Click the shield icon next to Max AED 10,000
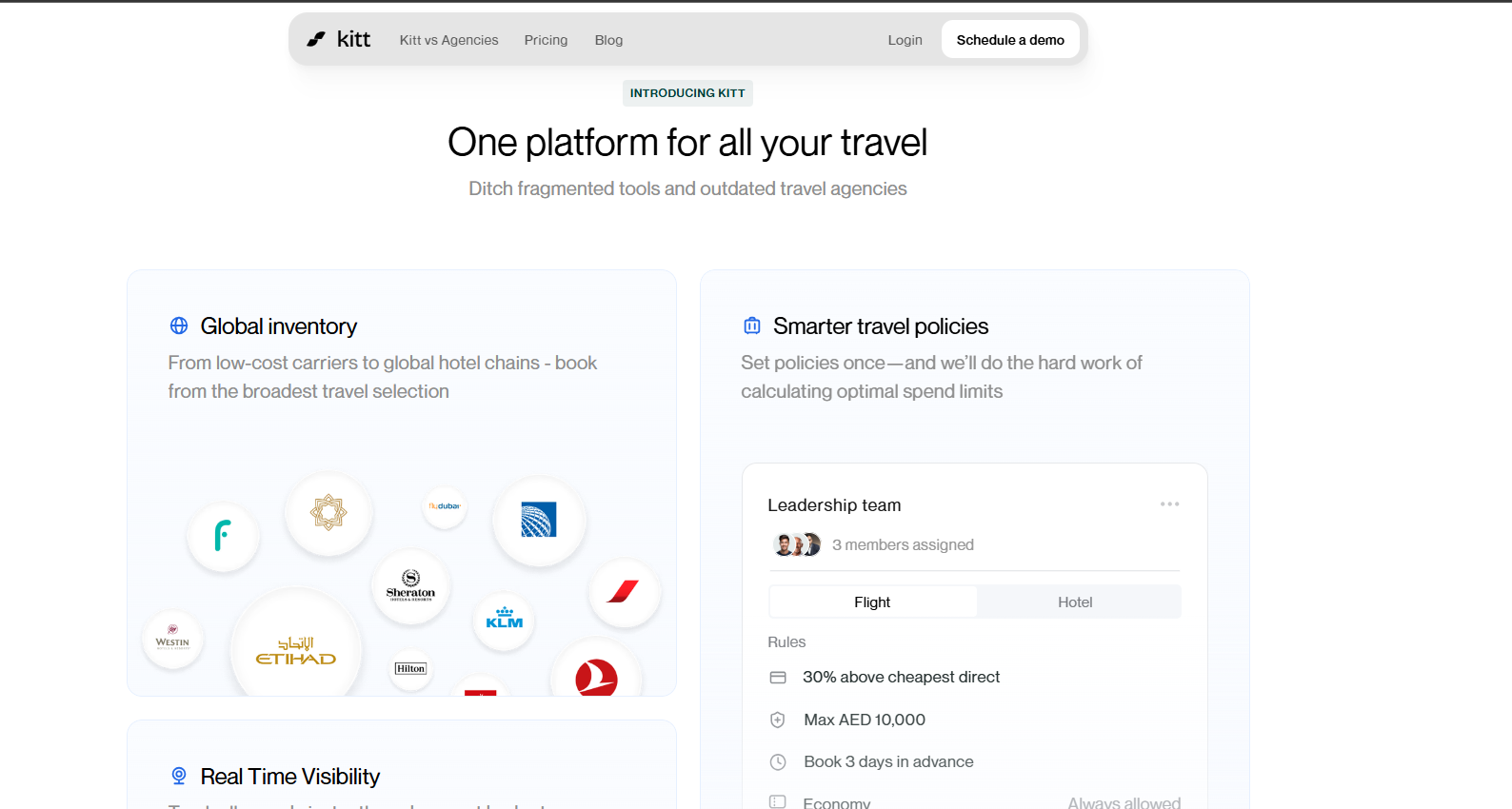 (x=778, y=720)
